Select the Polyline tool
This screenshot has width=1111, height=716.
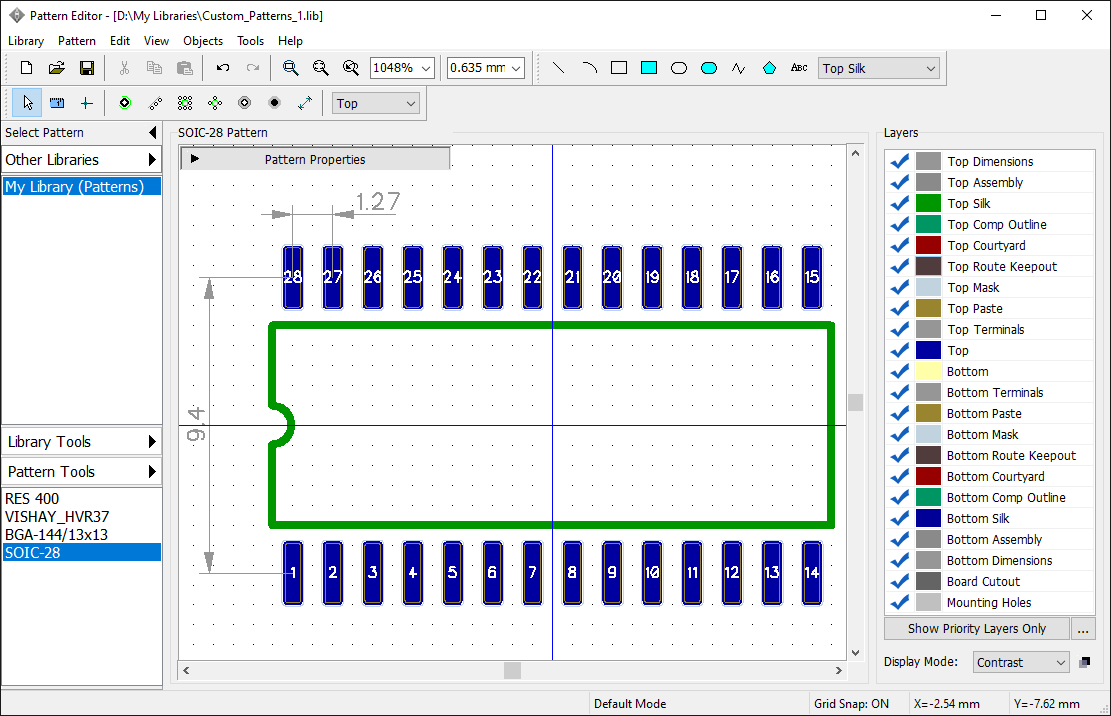coord(739,68)
